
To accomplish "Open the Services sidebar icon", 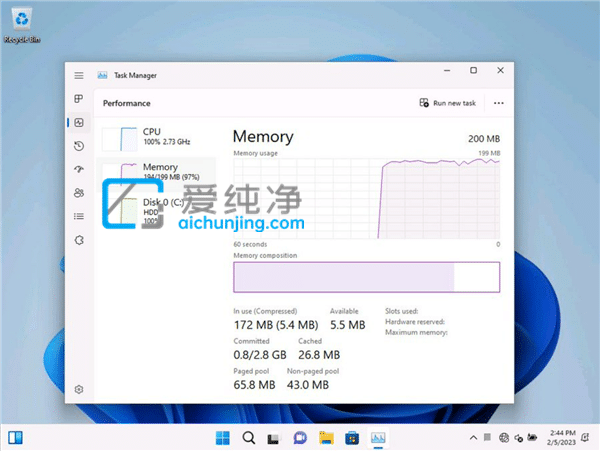I will [x=79, y=240].
